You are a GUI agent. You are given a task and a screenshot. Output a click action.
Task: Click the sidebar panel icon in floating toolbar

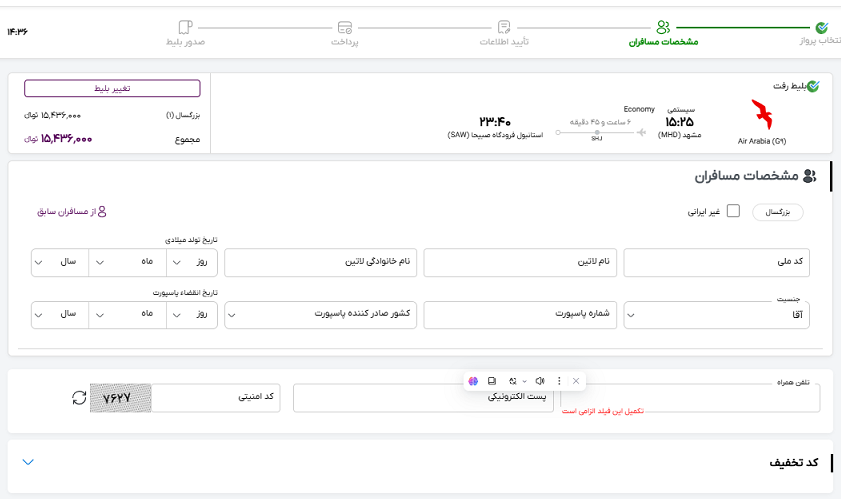(x=492, y=381)
